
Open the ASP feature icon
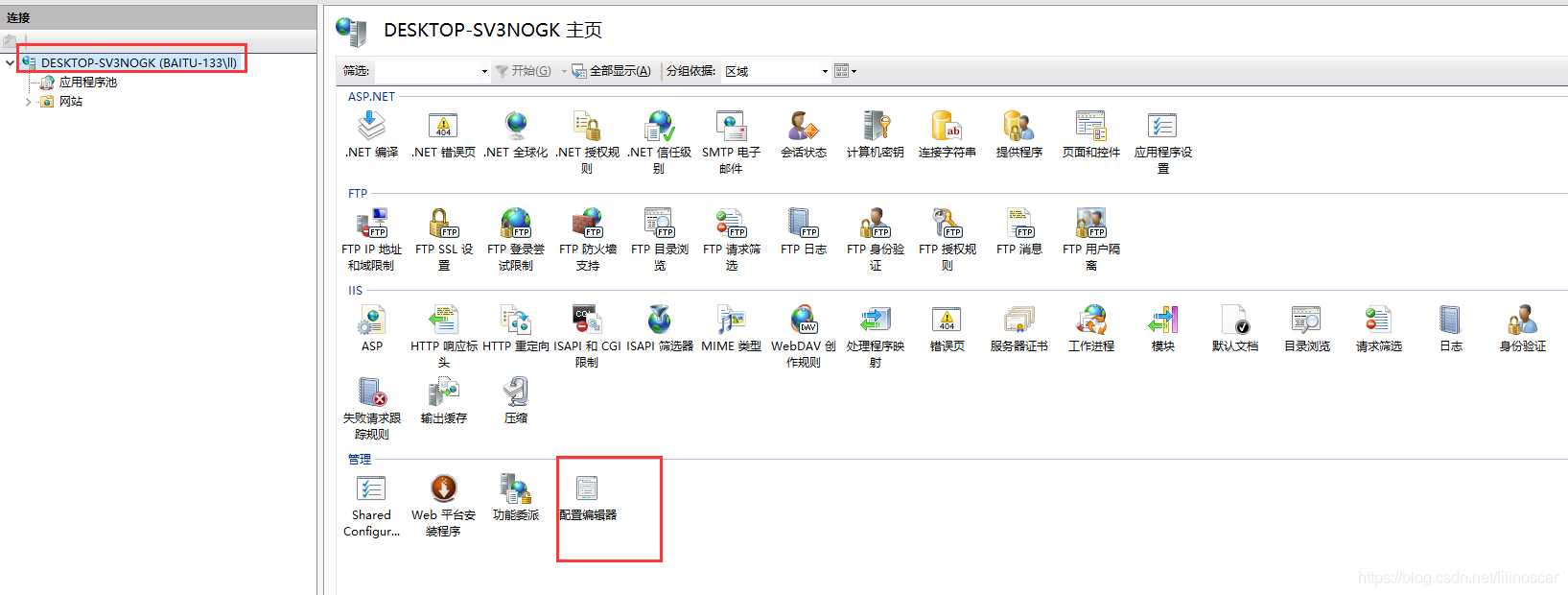click(x=372, y=328)
